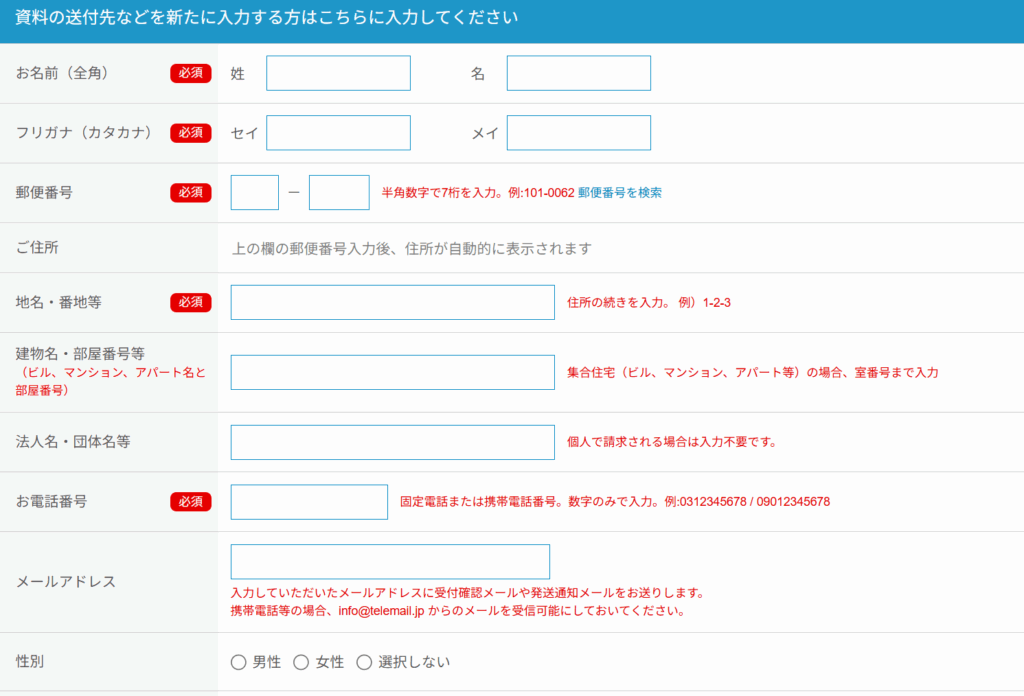The image size is (1024, 696).
Task: Click the 地名・番地等 address detail field
Action: pos(392,302)
